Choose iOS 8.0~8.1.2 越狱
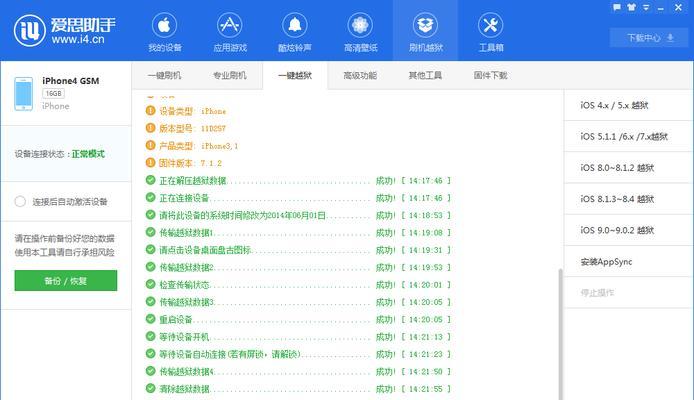This screenshot has height=400, width=694. (x=628, y=168)
